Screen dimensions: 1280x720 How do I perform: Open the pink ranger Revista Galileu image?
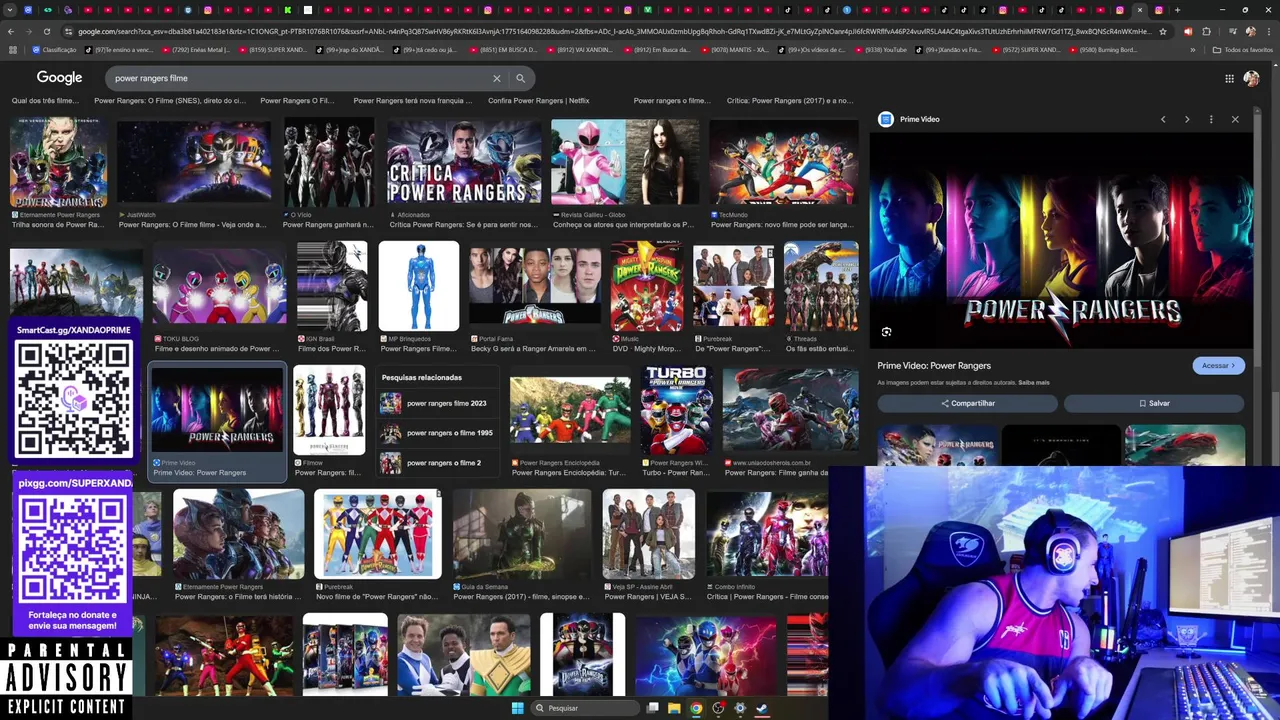[624, 162]
